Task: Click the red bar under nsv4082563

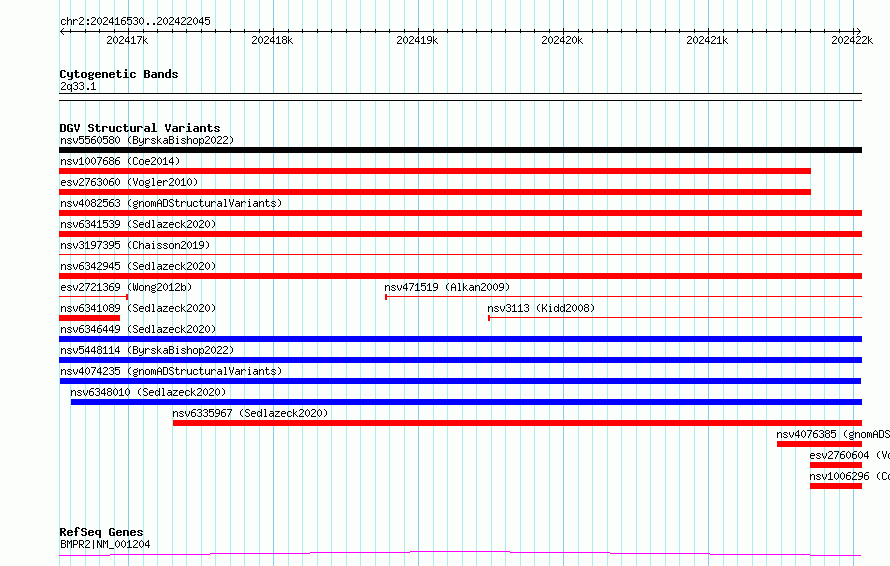Action: click(x=460, y=213)
